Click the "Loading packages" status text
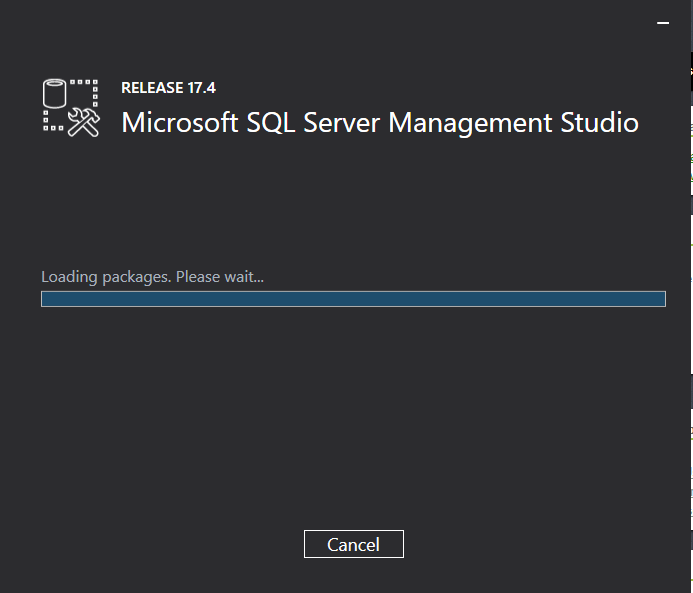Viewport: 693px width, 593px height. [x=106, y=277]
